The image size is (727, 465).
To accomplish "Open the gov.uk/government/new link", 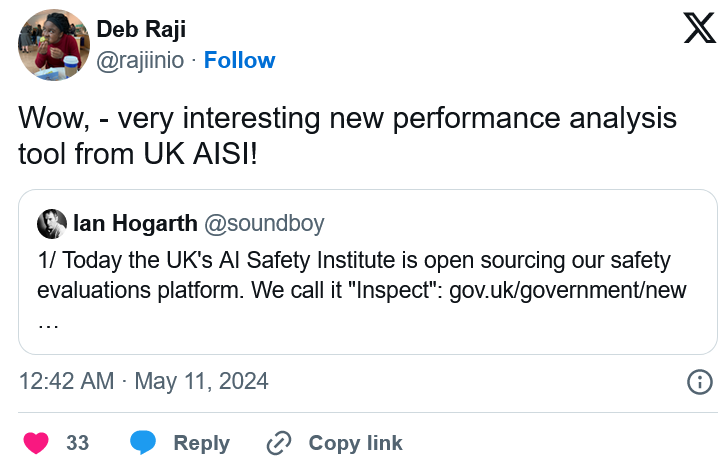I will [568, 291].
